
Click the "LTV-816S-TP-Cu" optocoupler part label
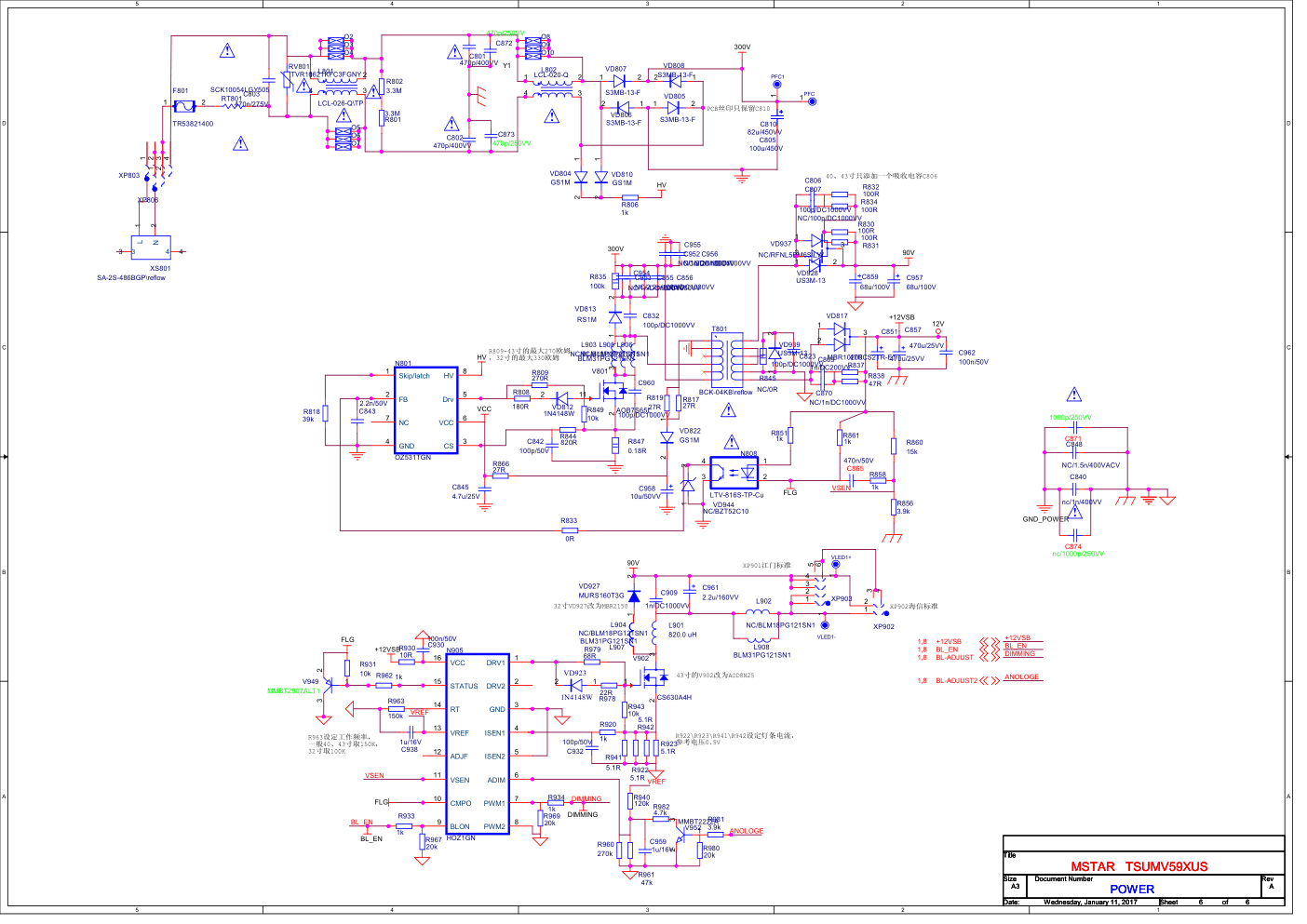coord(736,495)
